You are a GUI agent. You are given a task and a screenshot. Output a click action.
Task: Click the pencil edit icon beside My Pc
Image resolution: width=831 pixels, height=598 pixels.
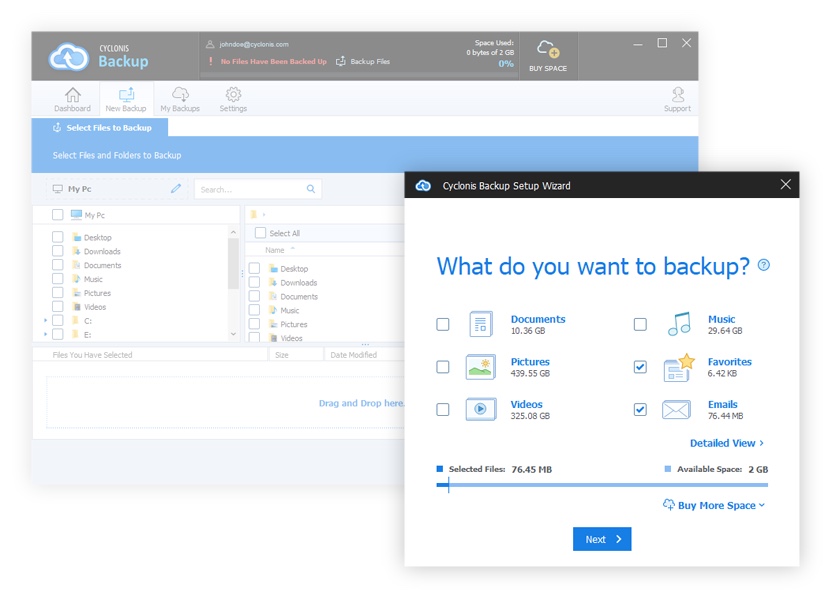point(176,188)
